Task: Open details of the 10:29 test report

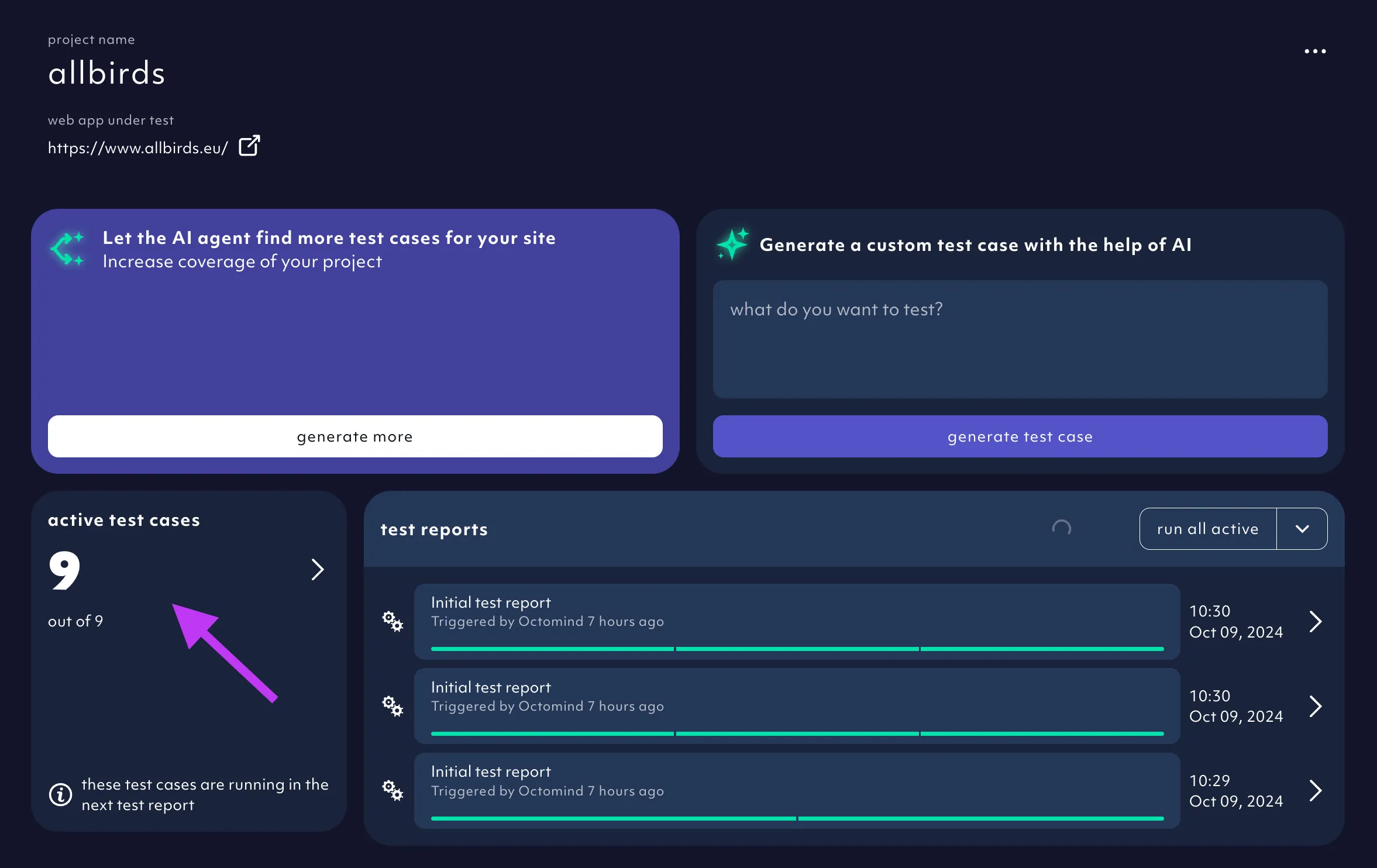Action: click(x=1316, y=791)
